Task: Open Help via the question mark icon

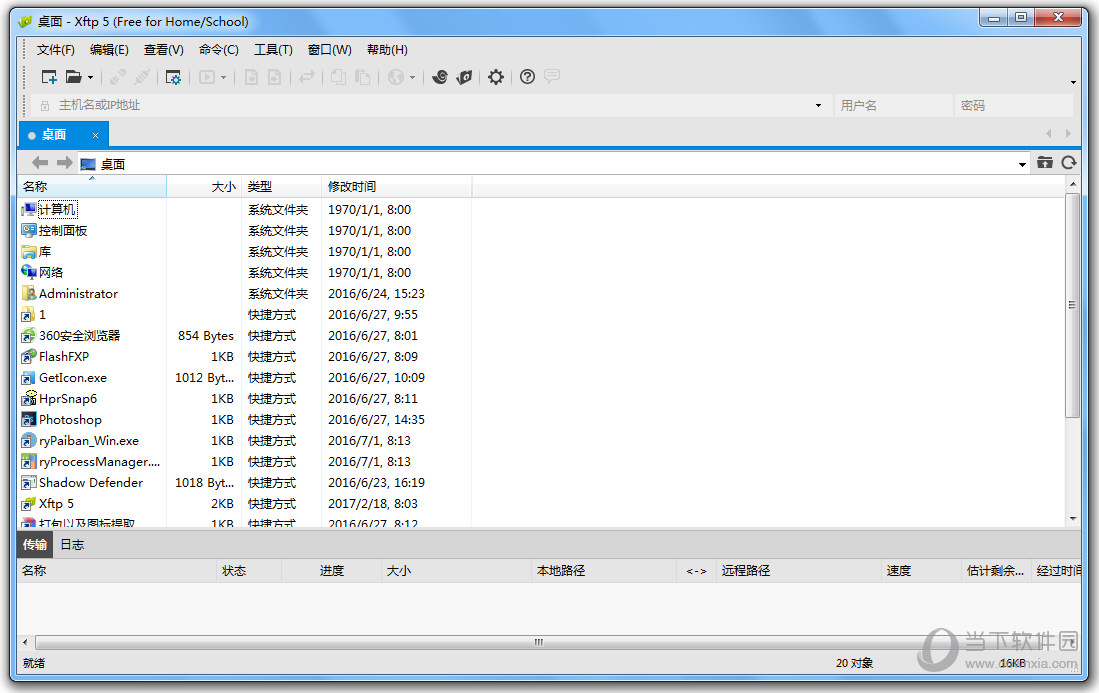Action: [527, 77]
